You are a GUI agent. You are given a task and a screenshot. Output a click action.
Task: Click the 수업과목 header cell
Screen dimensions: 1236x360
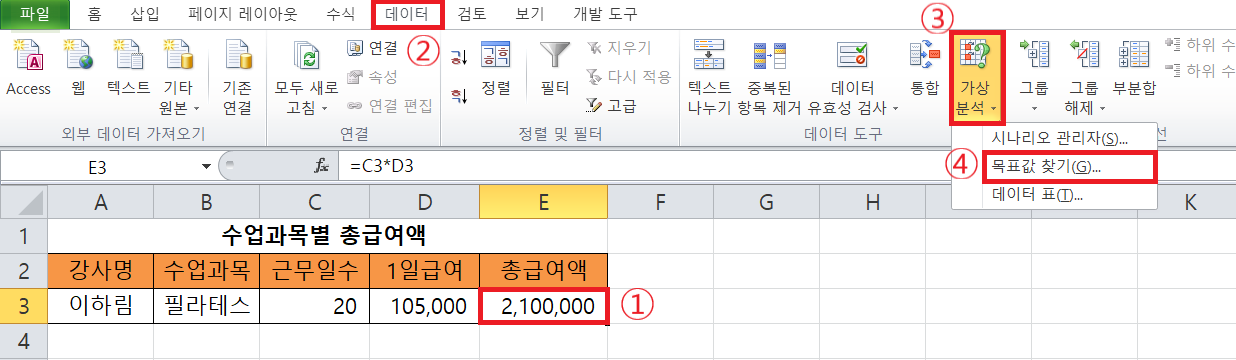(206, 270)
